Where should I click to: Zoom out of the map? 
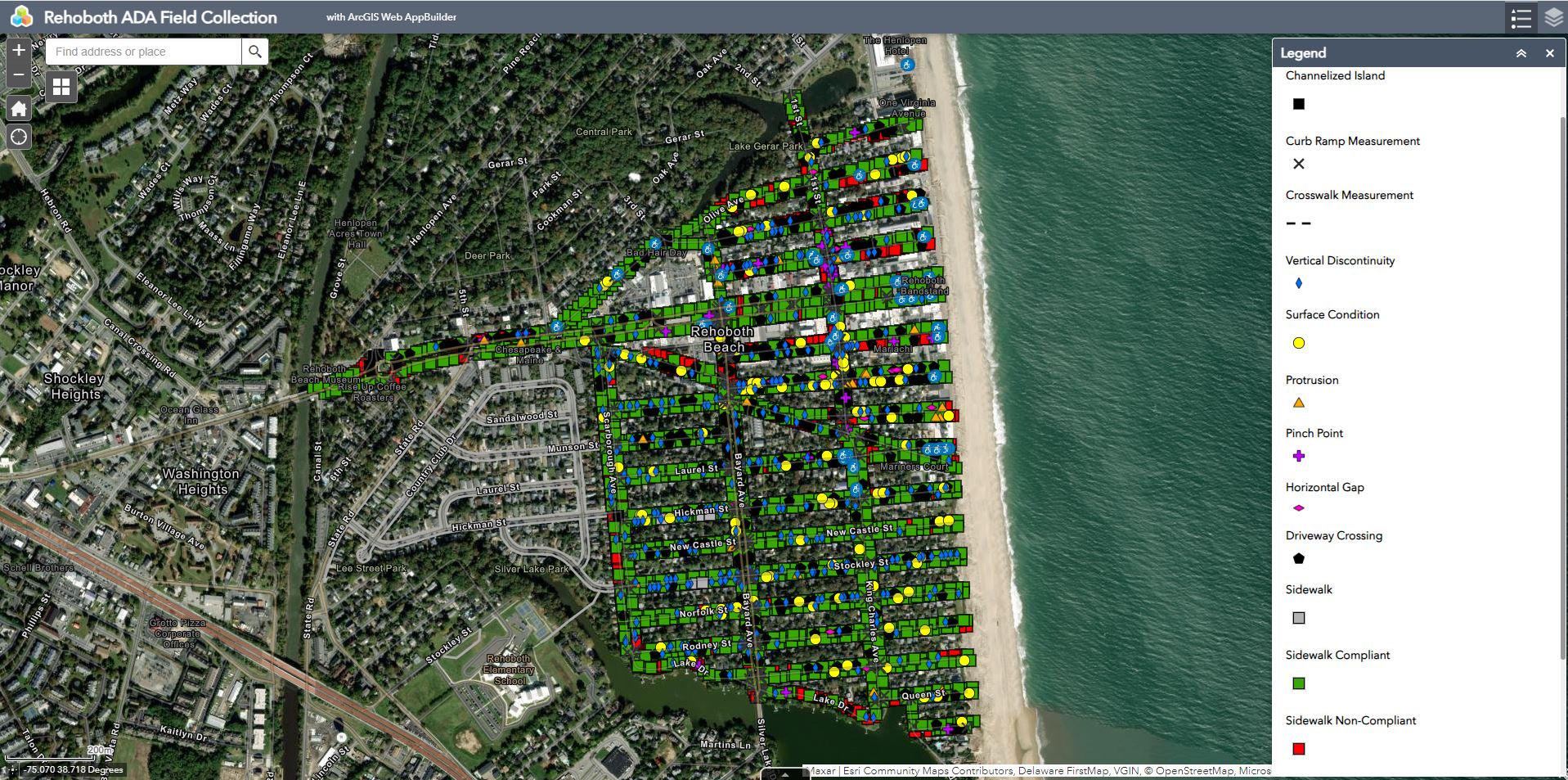(x=19, y=74)
